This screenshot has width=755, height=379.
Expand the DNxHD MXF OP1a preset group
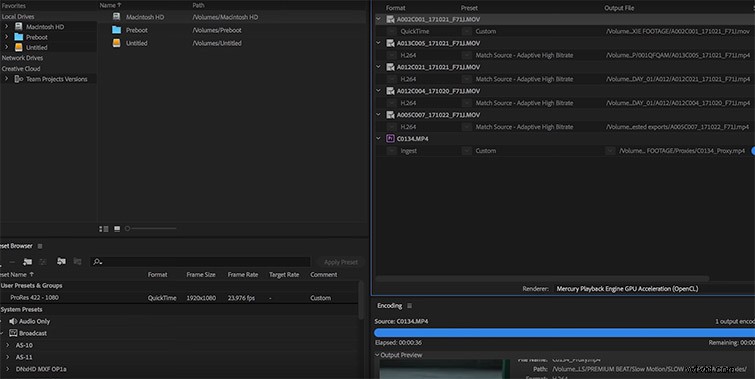coord(7,369)
